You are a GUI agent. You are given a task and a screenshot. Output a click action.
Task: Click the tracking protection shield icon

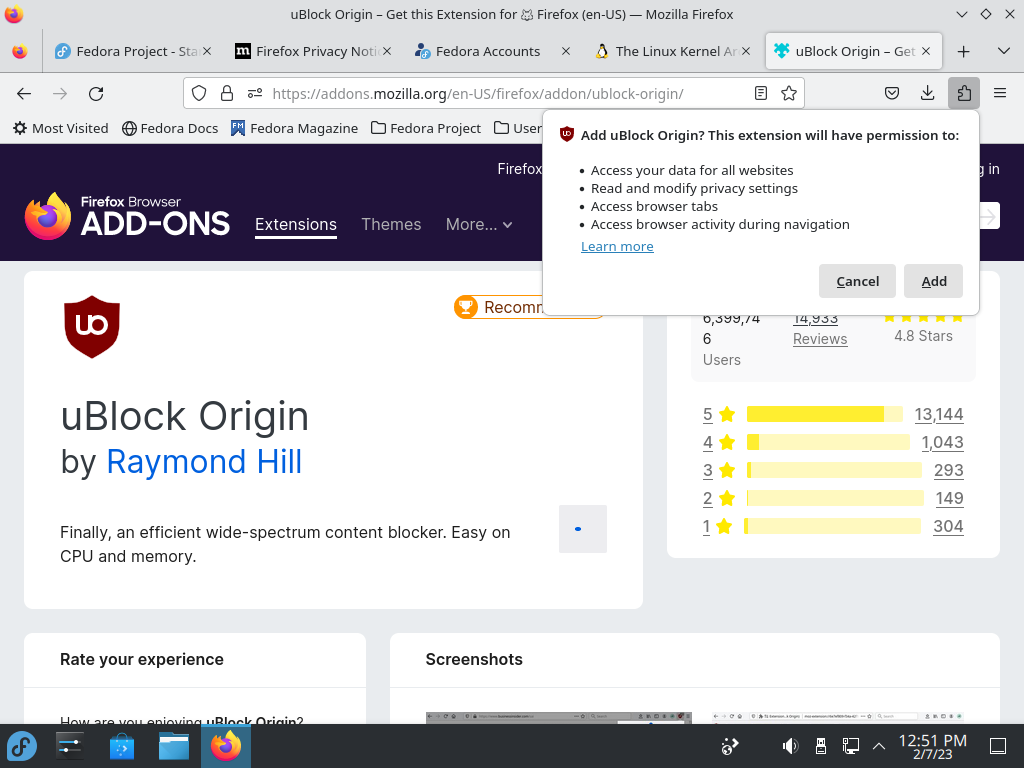click(199, 94)
